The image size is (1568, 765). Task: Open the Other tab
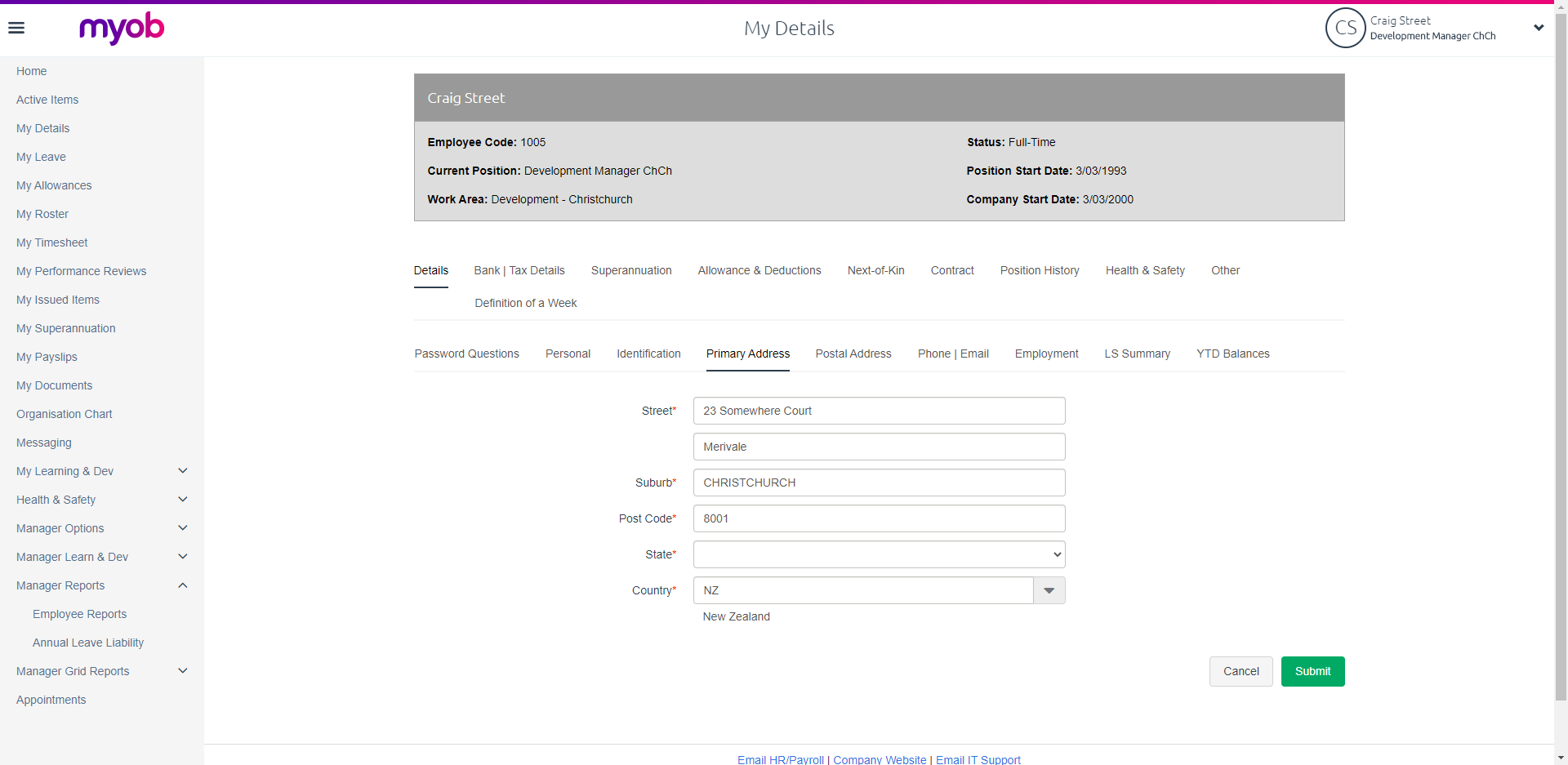point(1225,270)
